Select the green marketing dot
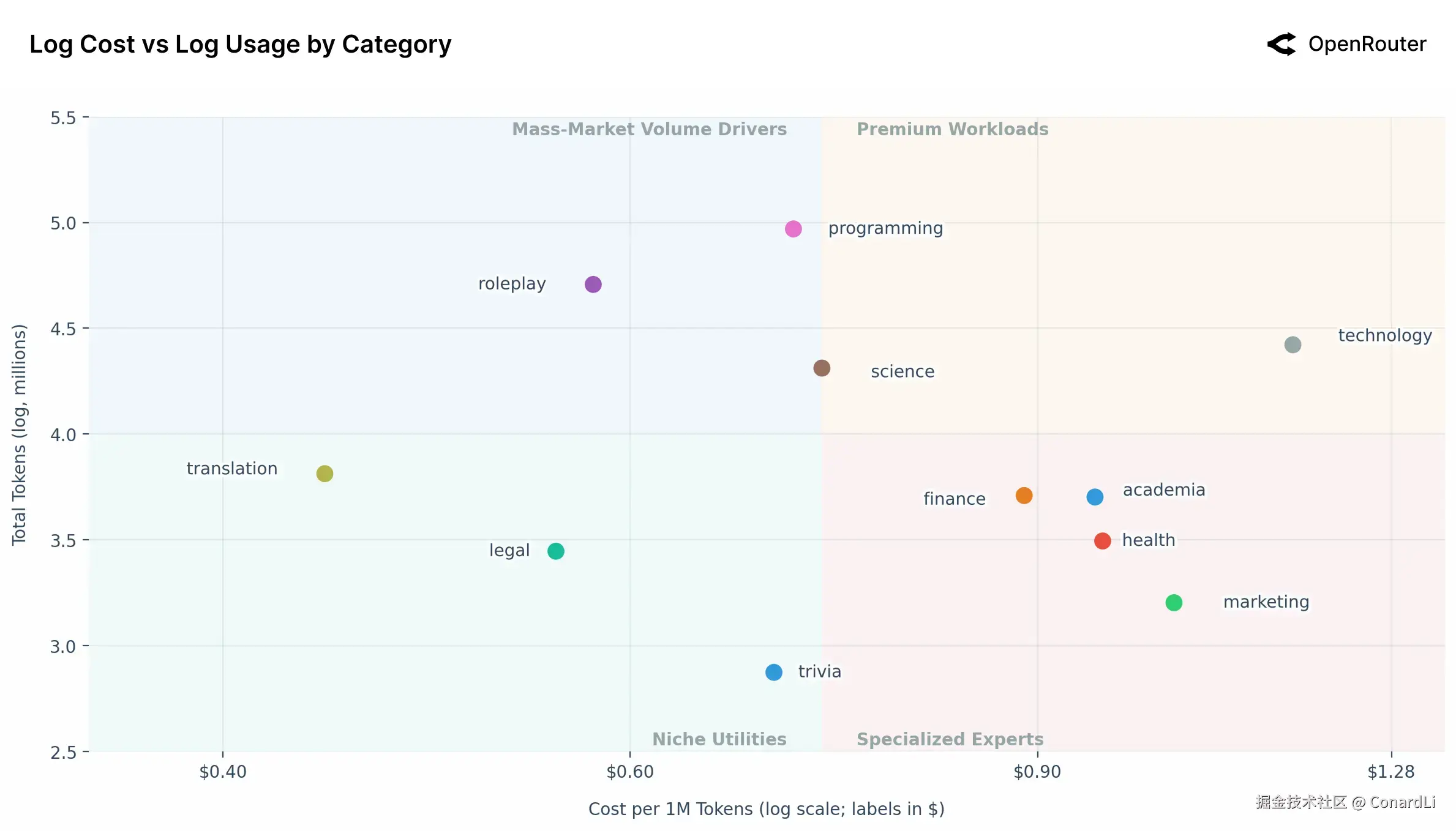This screenshot has width=1456, height=831. [x=1174, y=603]
